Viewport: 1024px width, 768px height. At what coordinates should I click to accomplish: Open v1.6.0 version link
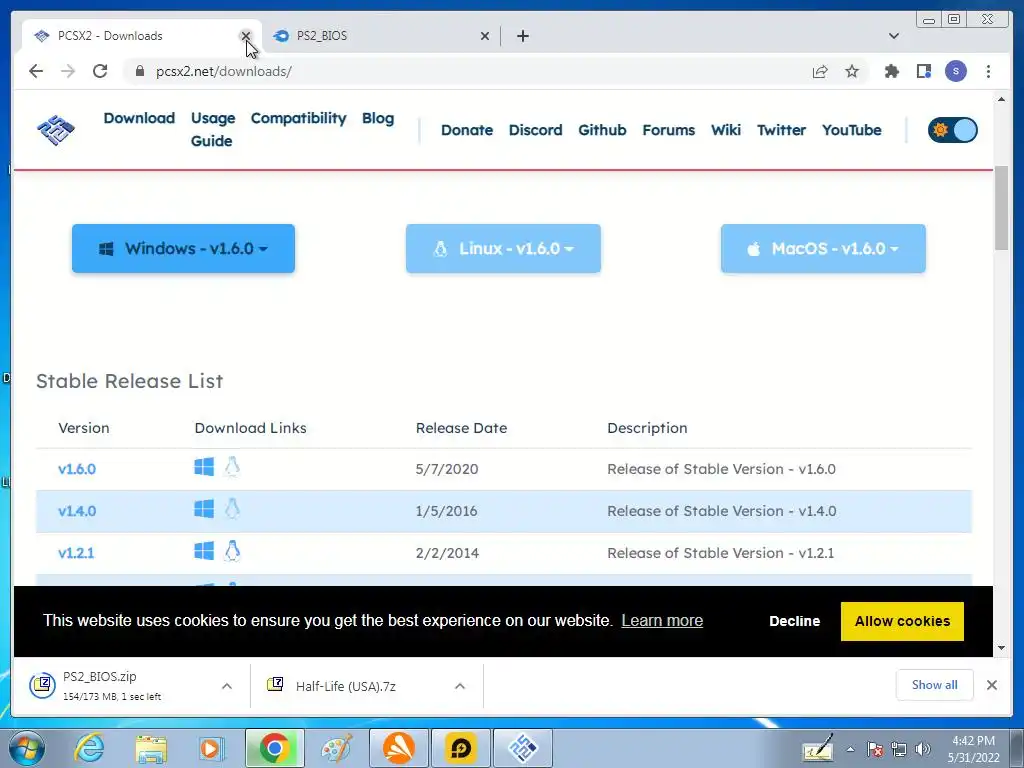77,469
